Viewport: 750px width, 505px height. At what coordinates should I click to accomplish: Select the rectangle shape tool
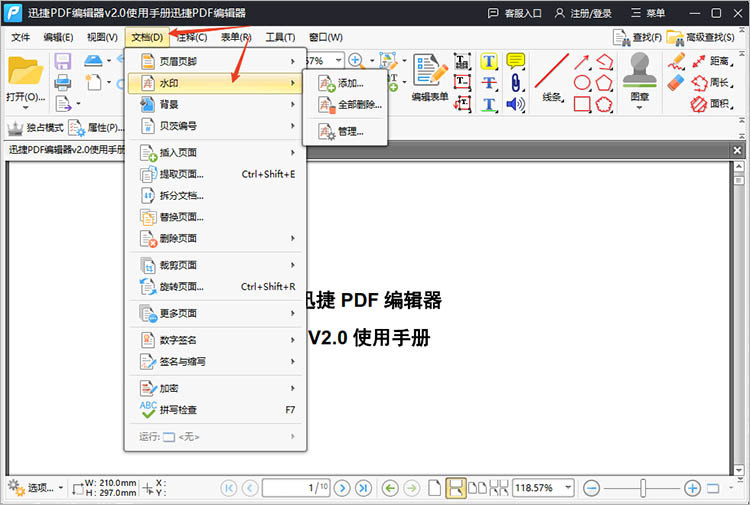(x=582, y=104)
